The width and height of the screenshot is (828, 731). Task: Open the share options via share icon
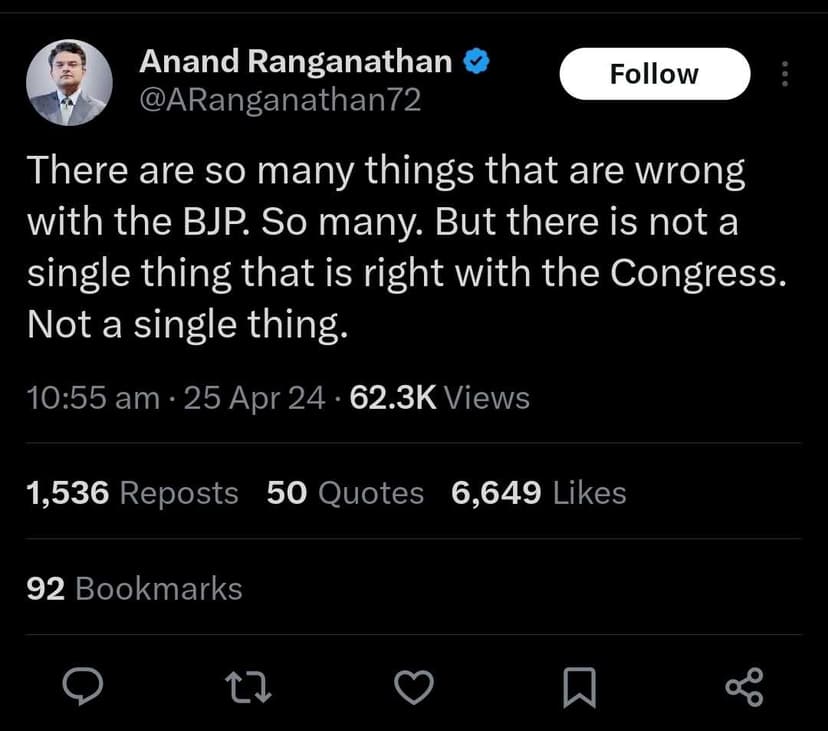[x=745, y=687]
